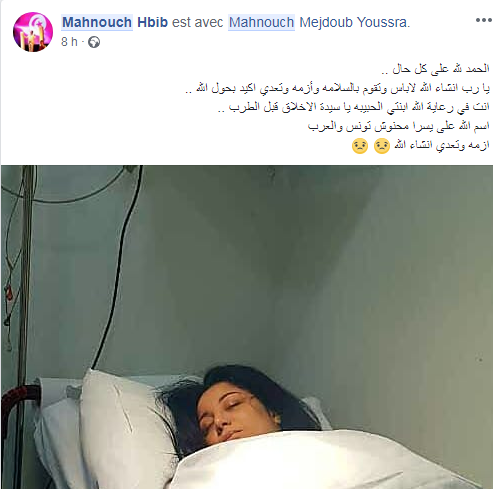493x489 pixels.
Task: Open the hospital bed post photo
Action: 247,327
